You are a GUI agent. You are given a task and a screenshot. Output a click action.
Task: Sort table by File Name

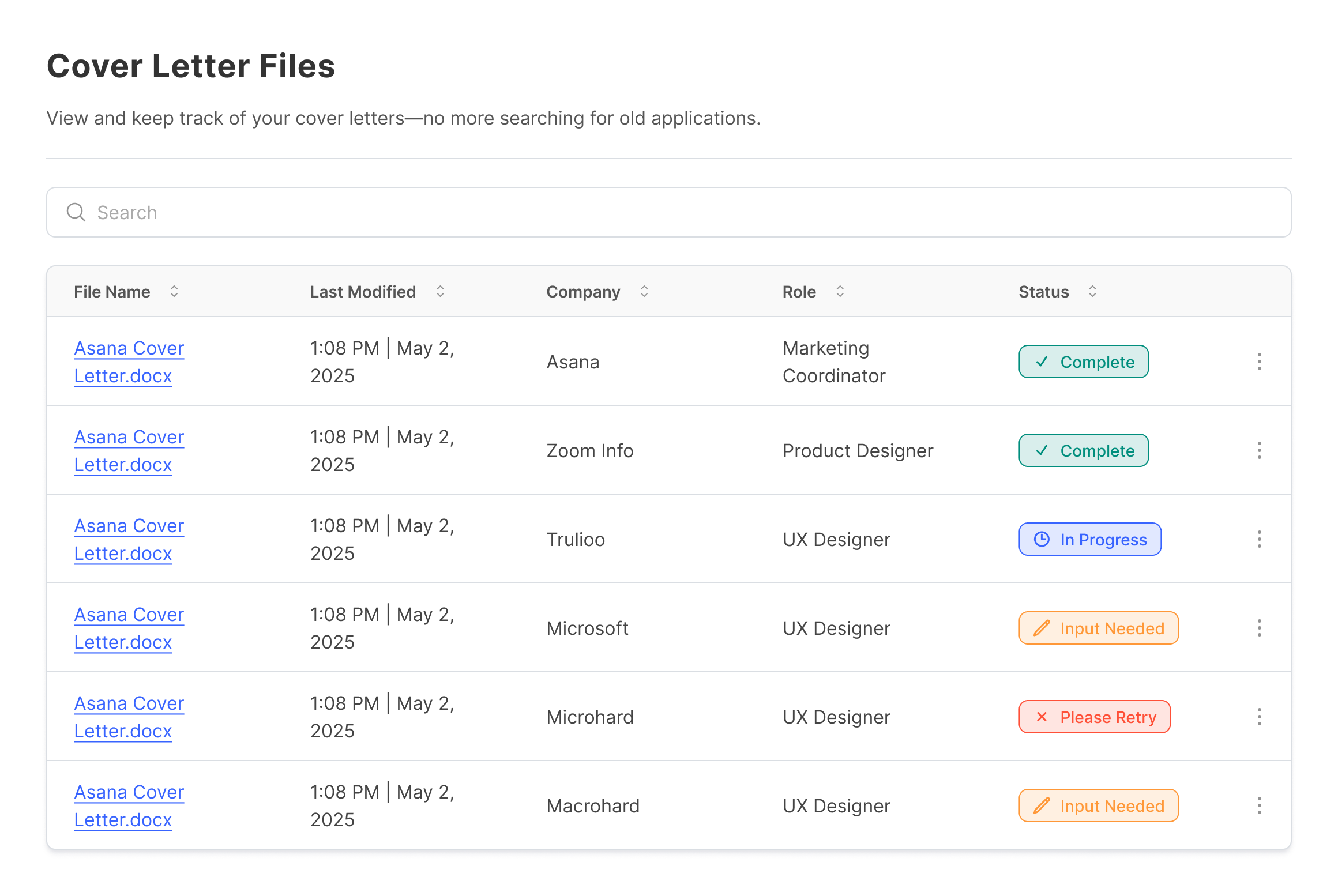(174, 291)
